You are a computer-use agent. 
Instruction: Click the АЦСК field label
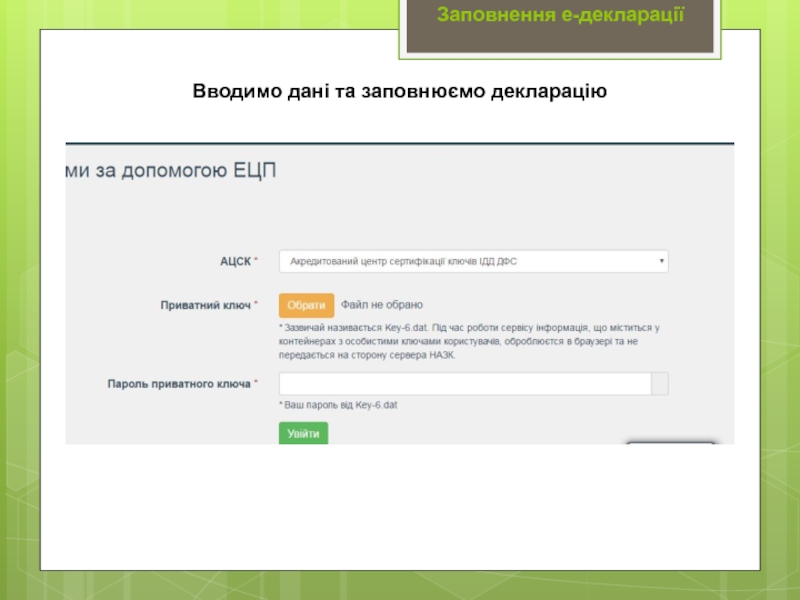[x=235, y=261]
